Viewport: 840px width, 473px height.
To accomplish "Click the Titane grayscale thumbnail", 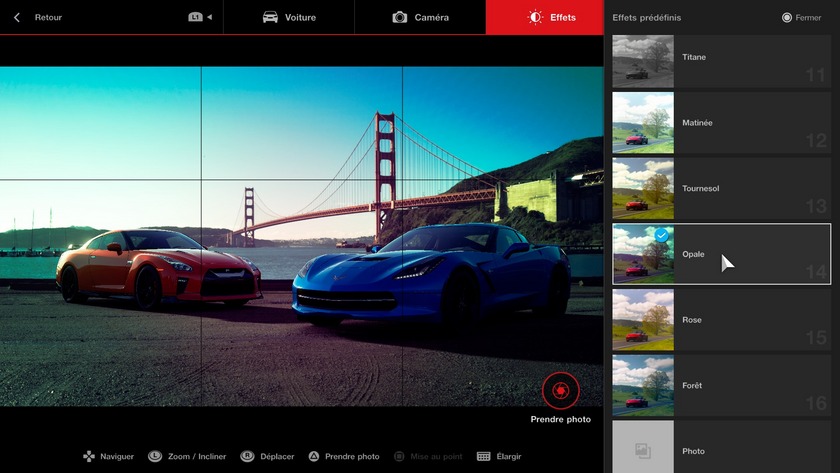I will click(643, 62).
